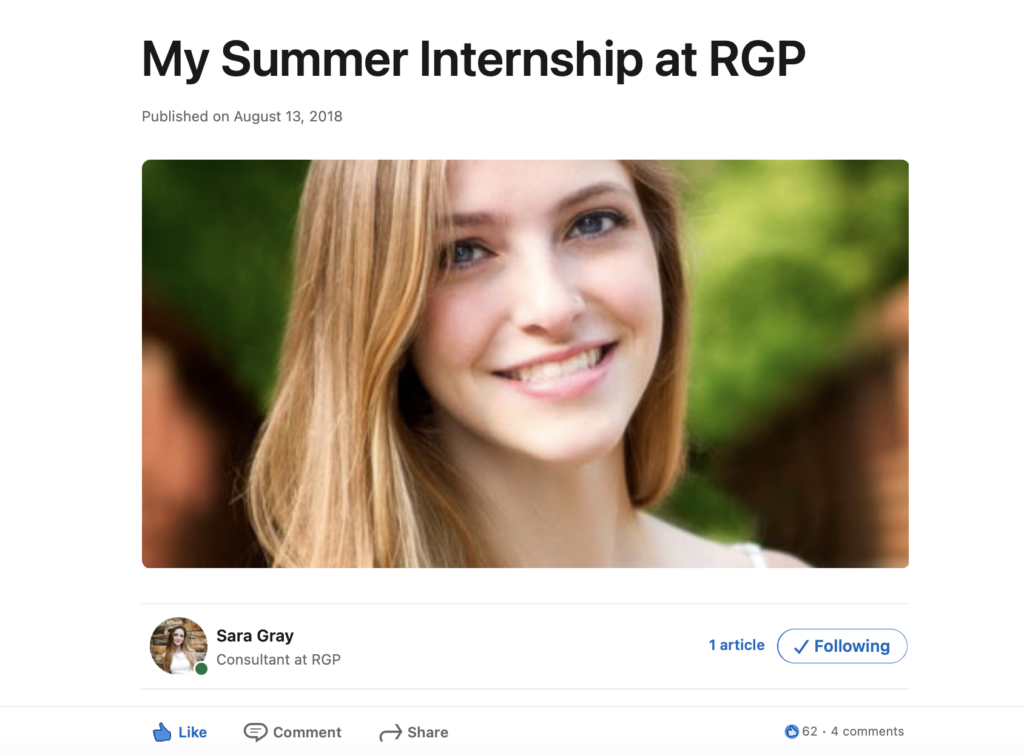Click the Published on August 13, 2018 date

tap(242, 116)
